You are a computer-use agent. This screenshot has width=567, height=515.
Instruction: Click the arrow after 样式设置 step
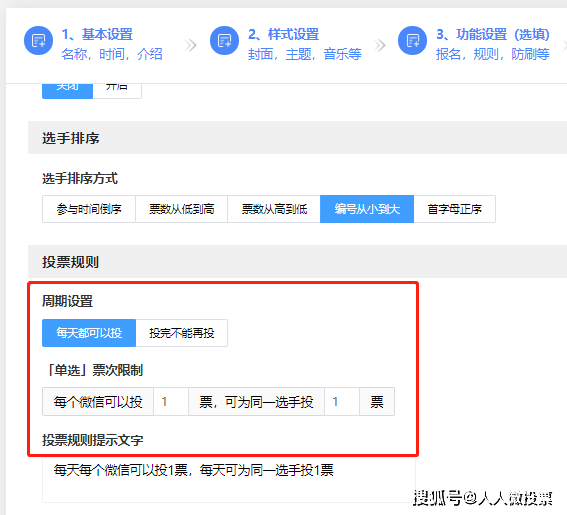pyautogui.click(x=379, y=45)
